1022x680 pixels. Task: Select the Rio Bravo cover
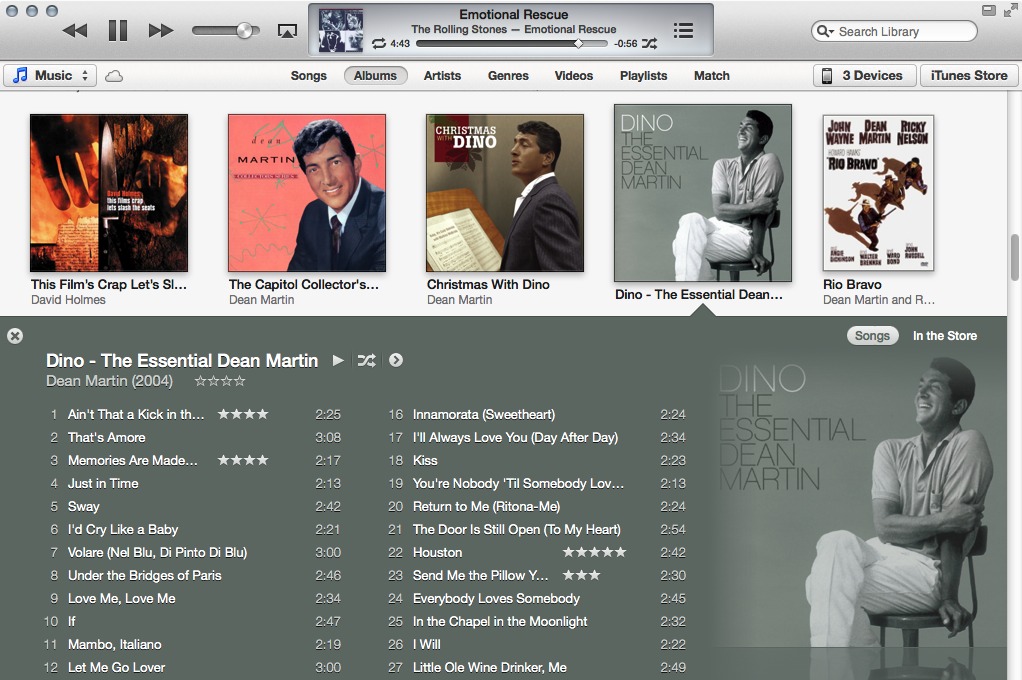pos(879,193)
